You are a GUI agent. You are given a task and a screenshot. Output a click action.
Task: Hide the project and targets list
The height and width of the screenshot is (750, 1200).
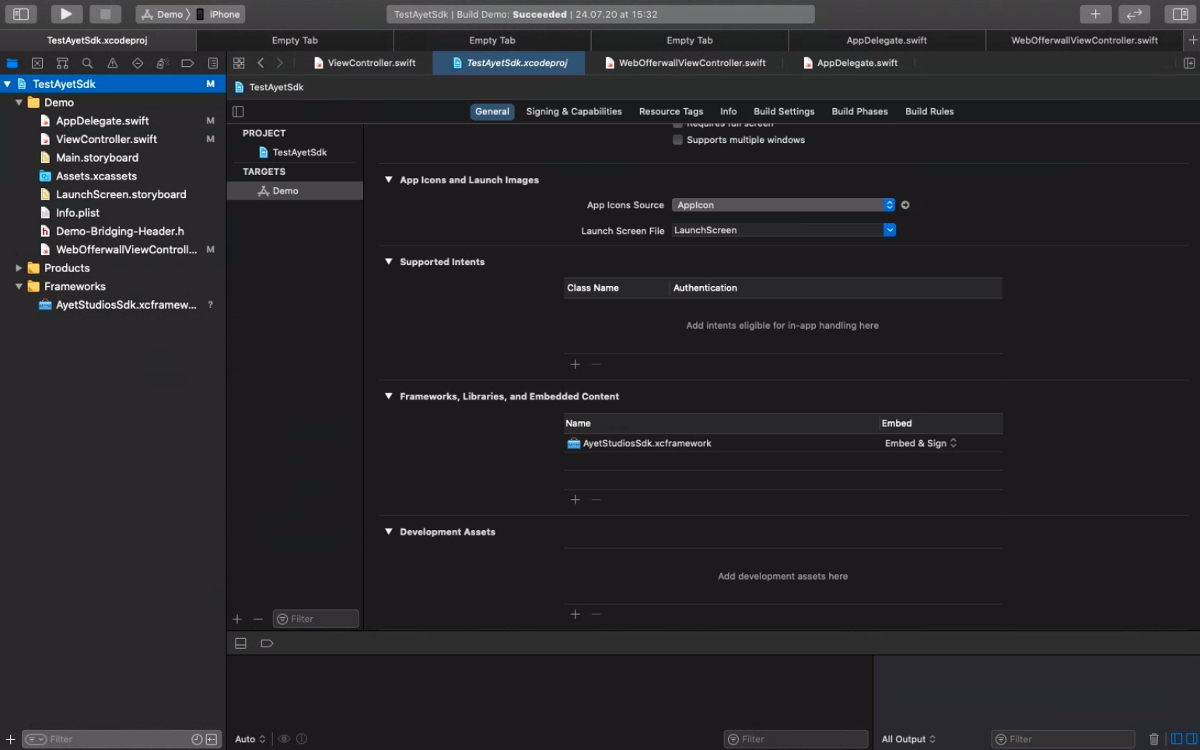(x=238, y=111)
